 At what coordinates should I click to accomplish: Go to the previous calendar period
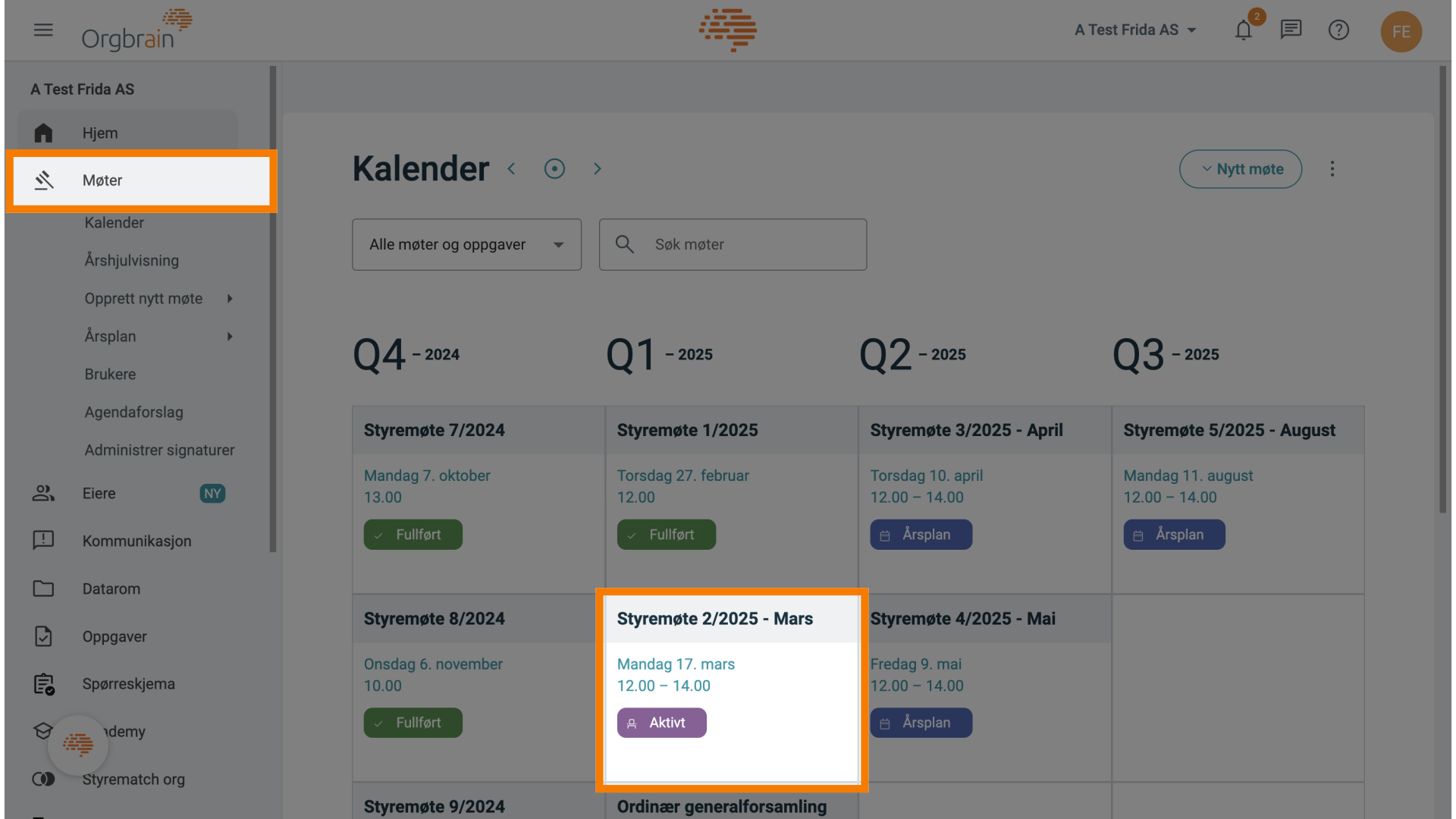click(512, 169)
